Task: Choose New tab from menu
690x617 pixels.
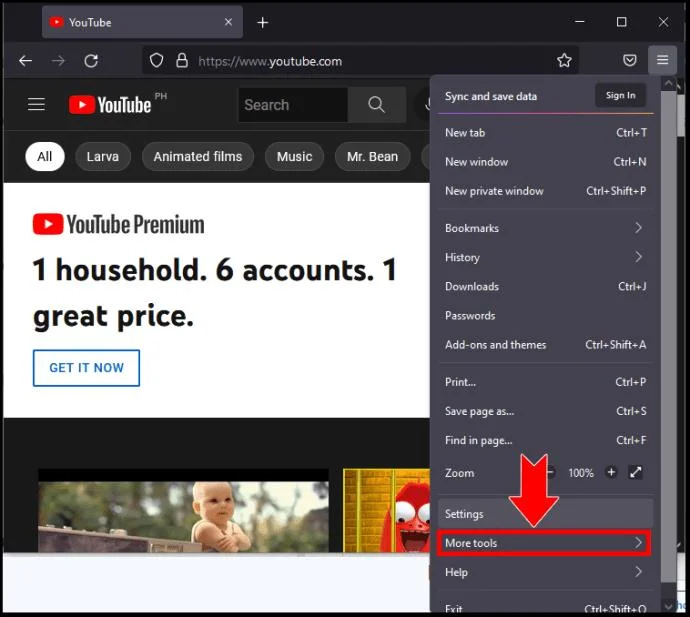Action: (545, 132)
